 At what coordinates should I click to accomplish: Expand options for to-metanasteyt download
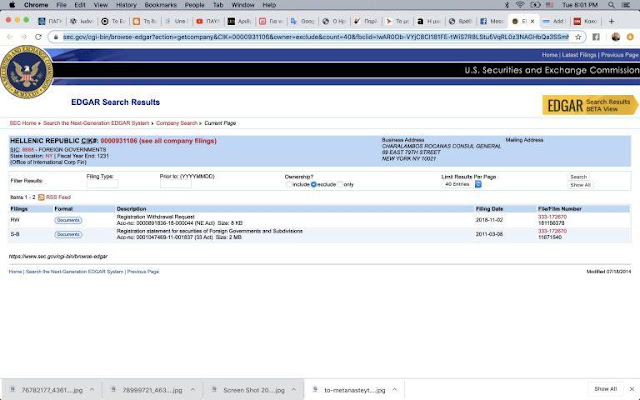pyautogui.click(x=395, y=390)
